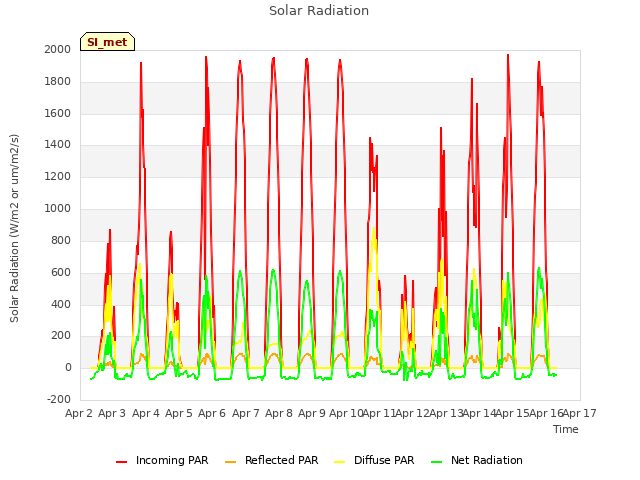Image resolution: width=640 pixels, height=480 pixels.
Task: Click the green Net Radiation legend swatch
Action: (x=437, y=462)
